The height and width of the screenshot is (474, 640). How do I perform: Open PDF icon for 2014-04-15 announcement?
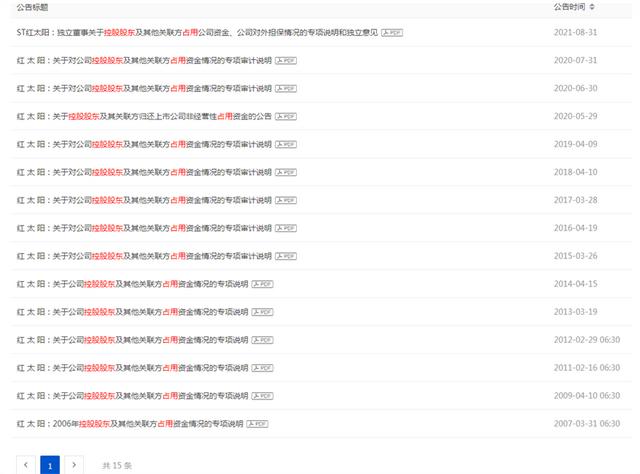coord(262,284)
